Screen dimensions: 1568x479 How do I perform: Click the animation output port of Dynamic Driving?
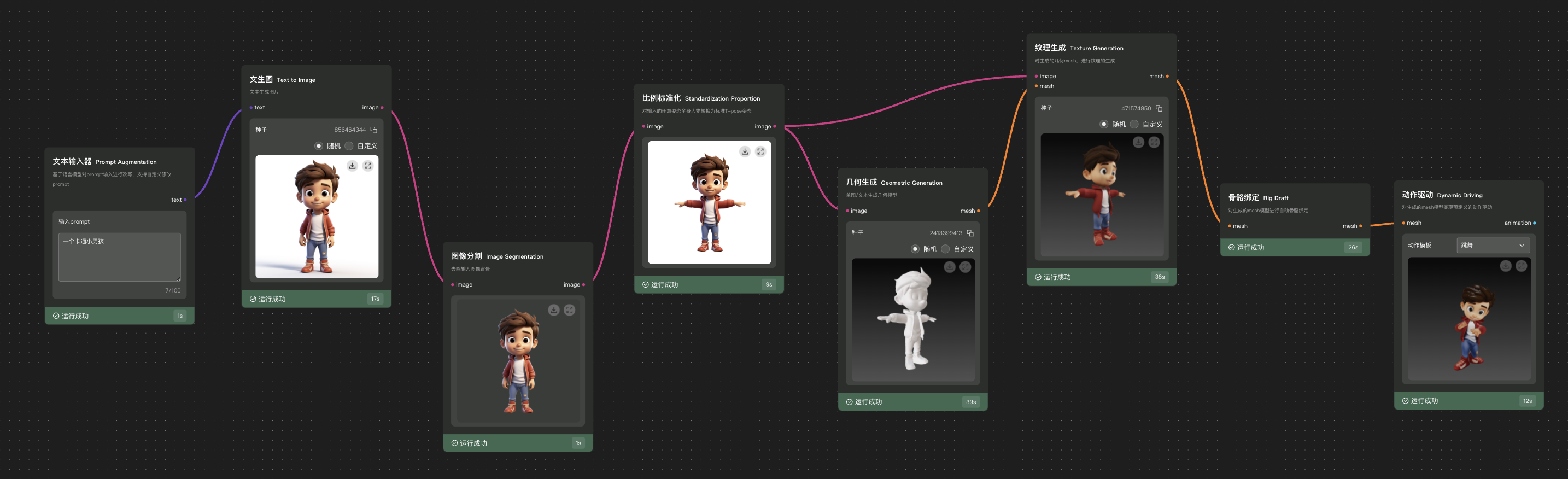pos(1535,223)
